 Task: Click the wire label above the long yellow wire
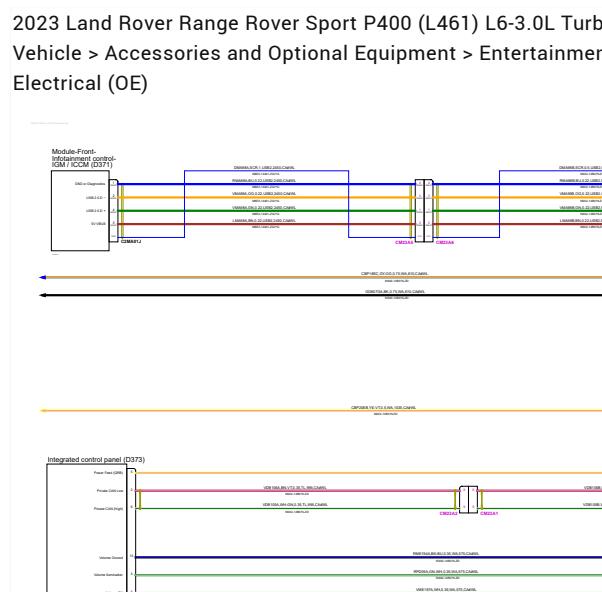point(383,408)
